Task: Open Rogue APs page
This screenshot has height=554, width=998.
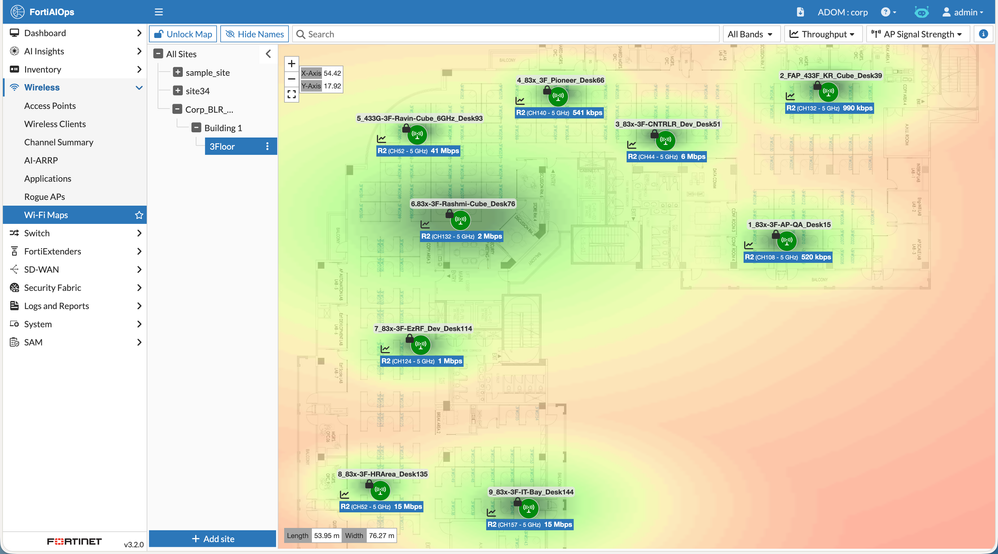Action: coord(45,197)
